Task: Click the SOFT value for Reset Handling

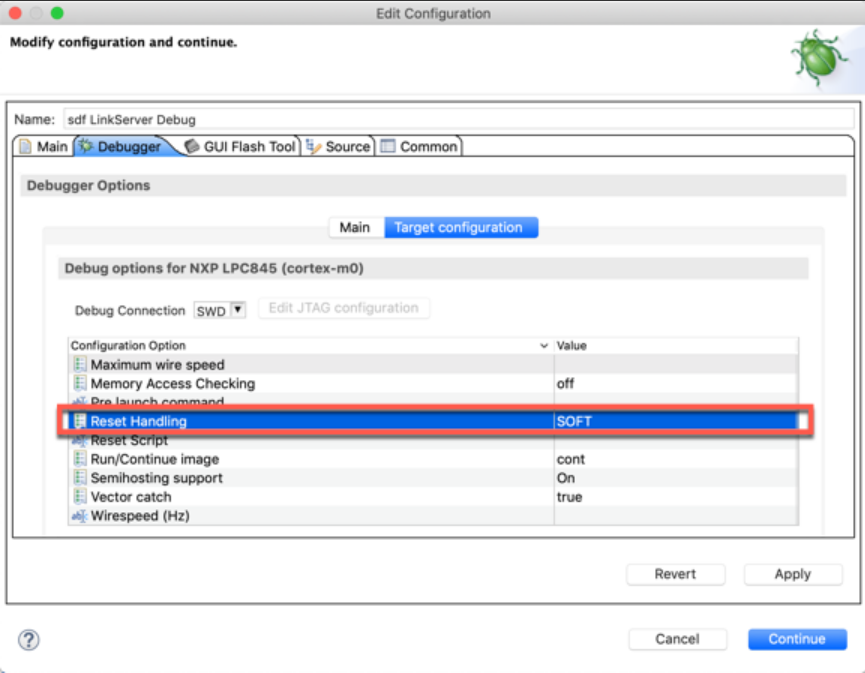Action: pyautogui.click(x=574, y=422)
